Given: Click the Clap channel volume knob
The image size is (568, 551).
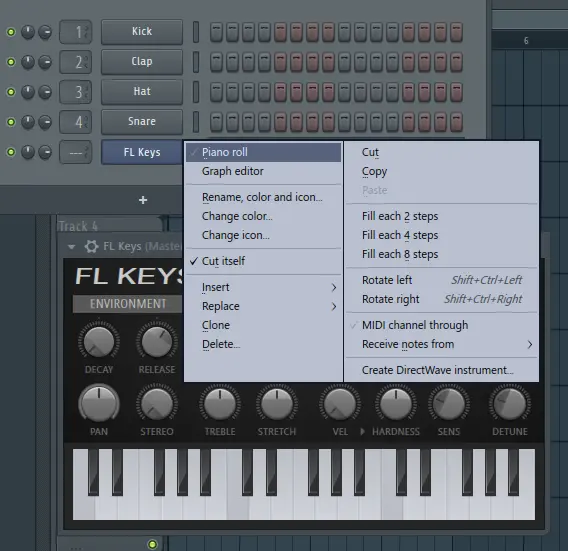Looking at the screenshot, I should point(45,62).
